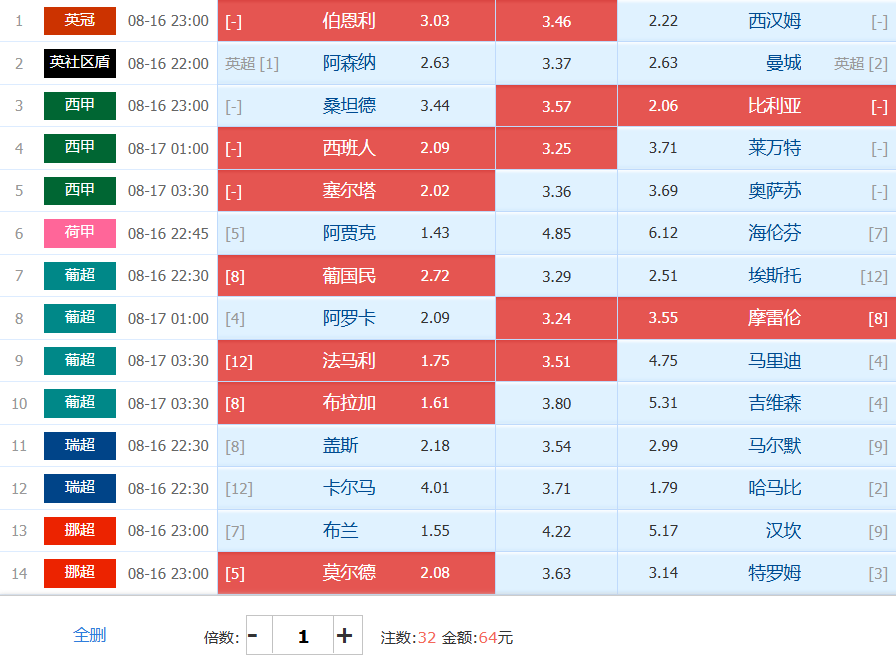Click the 英社区盾 league tag
This screenshot has width=896, height=657.
point(79,63)
